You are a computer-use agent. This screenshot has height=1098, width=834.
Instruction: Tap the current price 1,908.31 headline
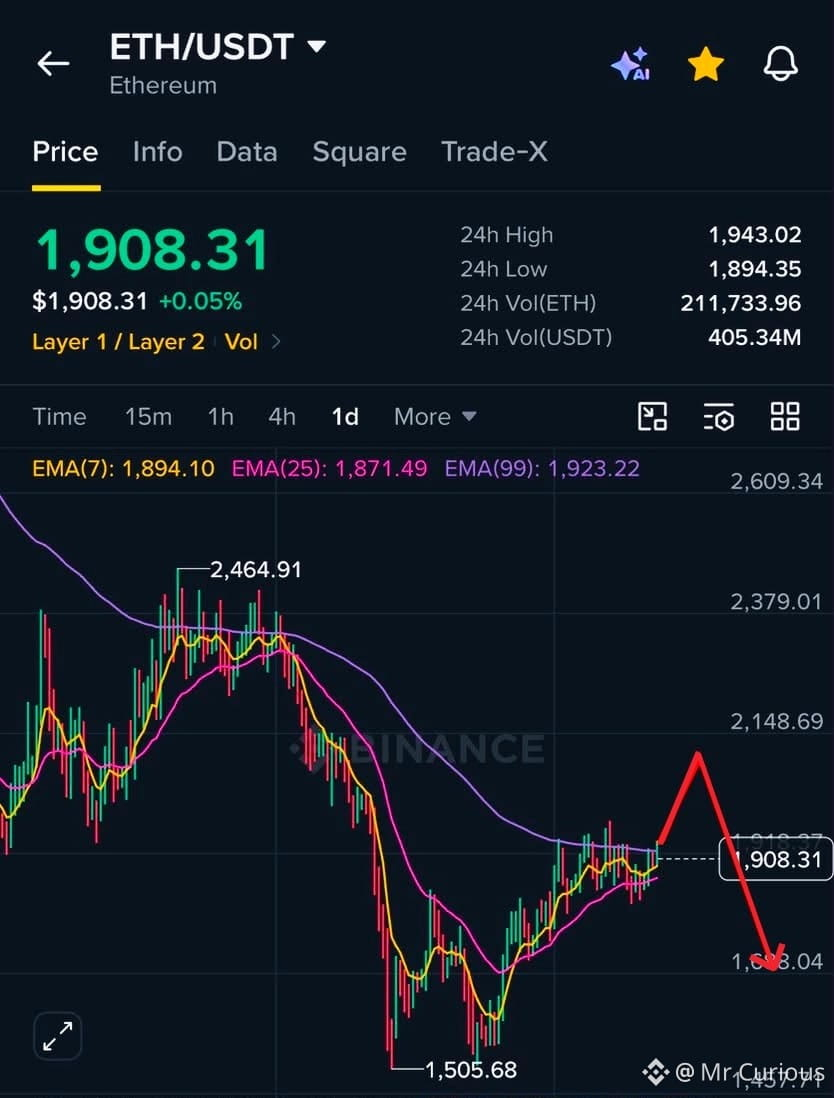(x=152, y=250)
